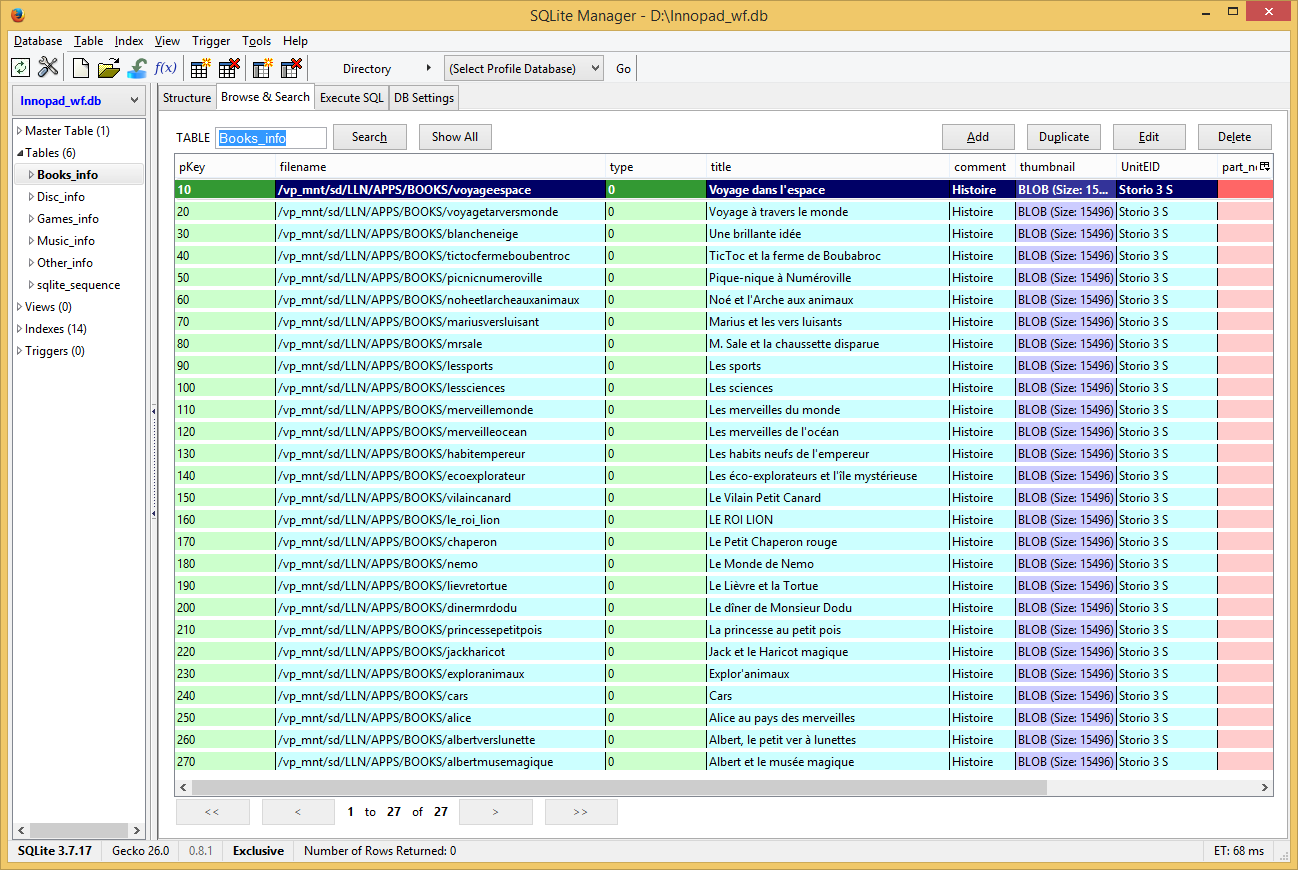Screen dimensions: 1298x870
Task: Expand the Master Table (1) node
Action: pos(19,131)
